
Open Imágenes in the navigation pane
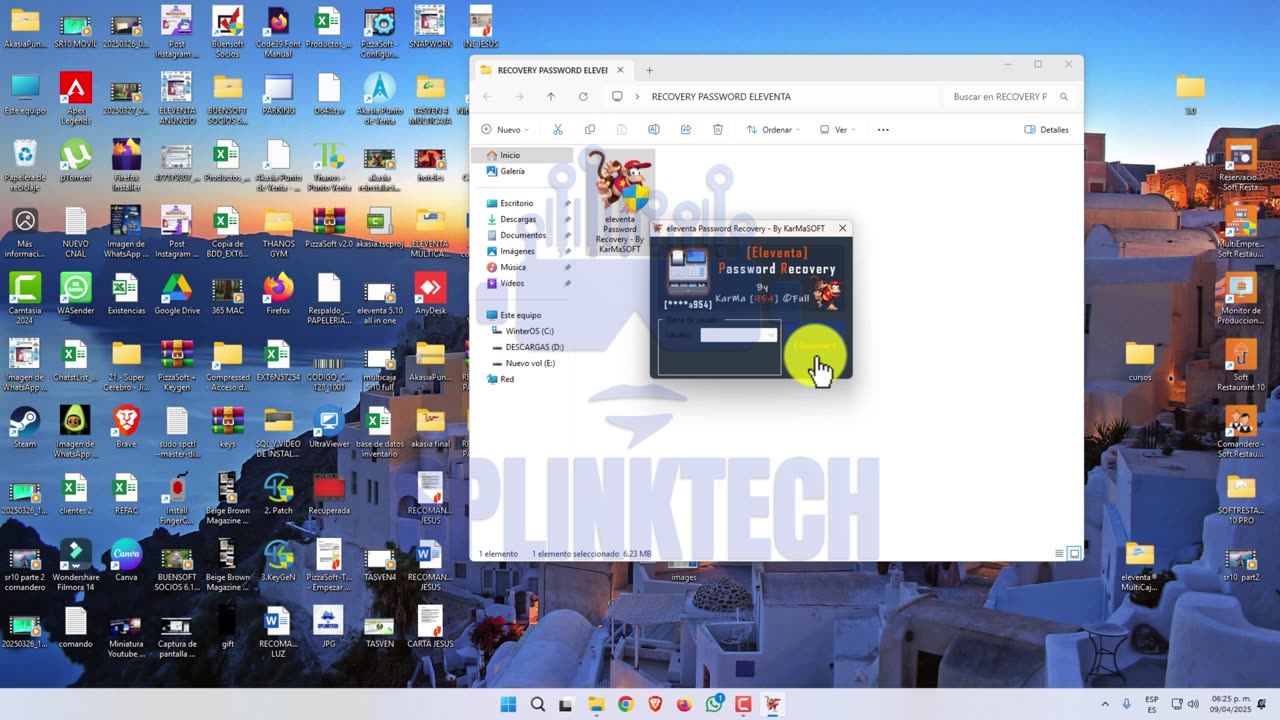[517, 251]
